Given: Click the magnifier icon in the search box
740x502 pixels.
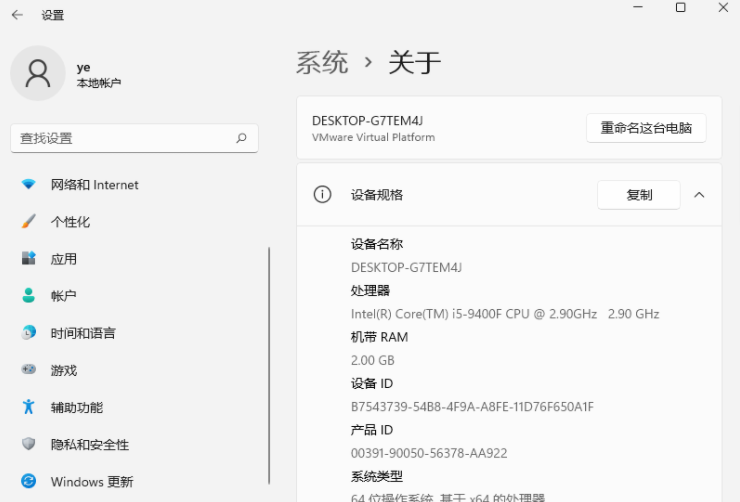Looking at the screenshot, I should tap(241, 138).
